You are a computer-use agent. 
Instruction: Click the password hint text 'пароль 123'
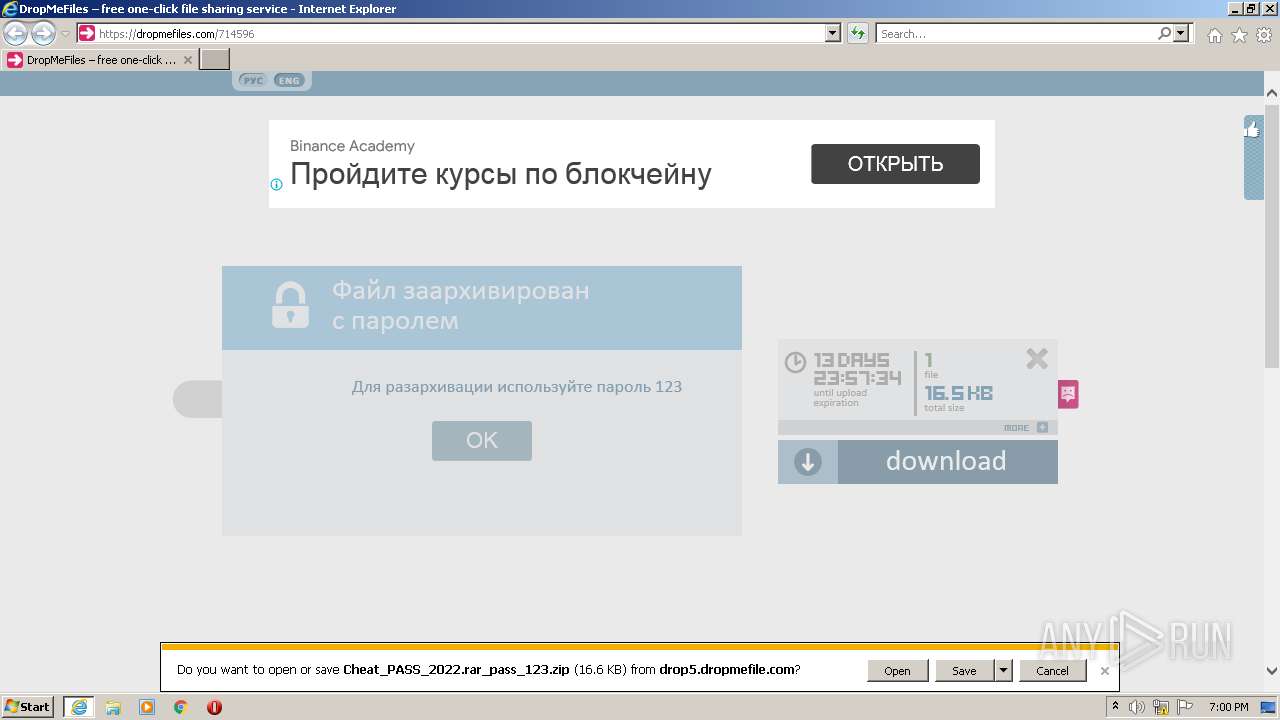click(x=639, y=386)
